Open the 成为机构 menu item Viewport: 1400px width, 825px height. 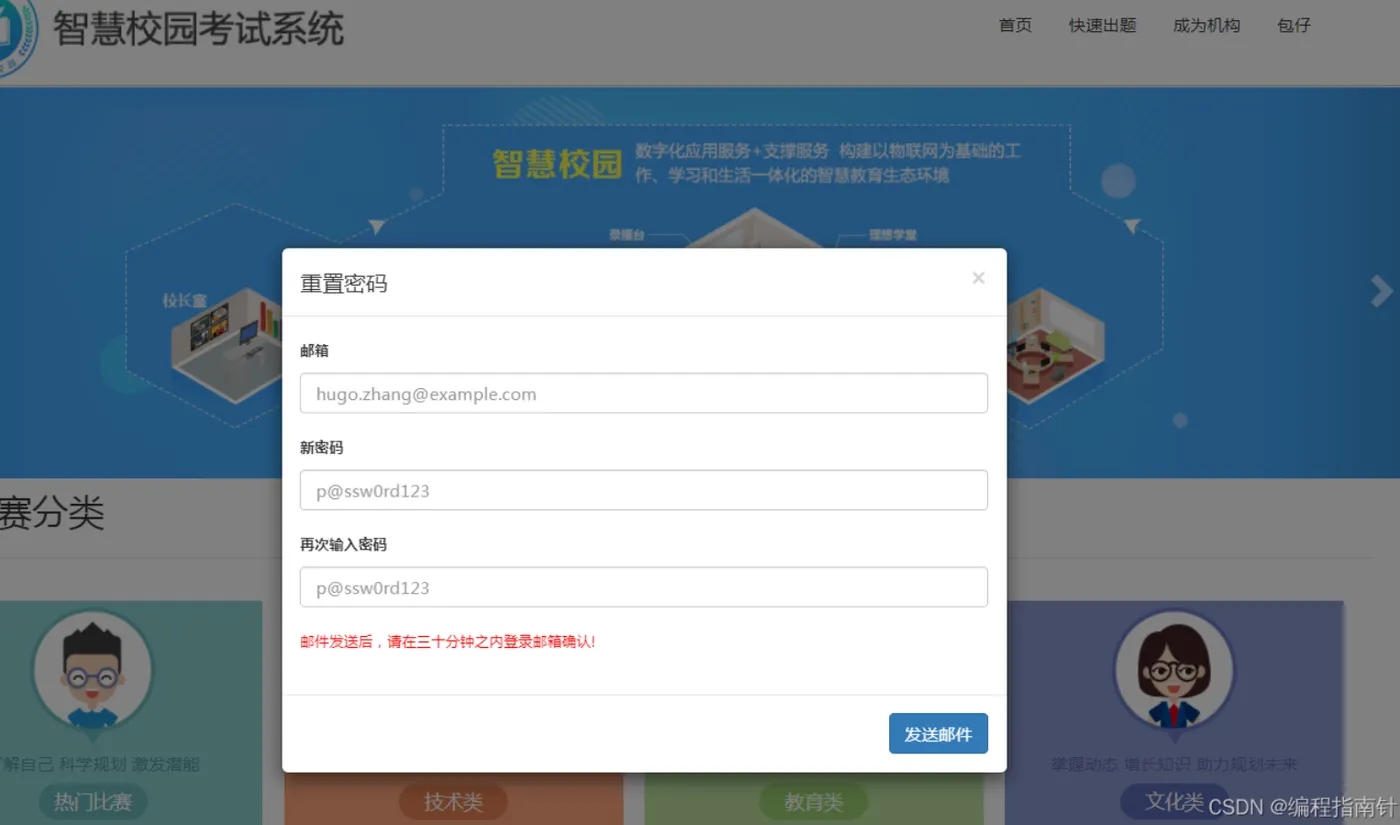(x=1206, y=26)
